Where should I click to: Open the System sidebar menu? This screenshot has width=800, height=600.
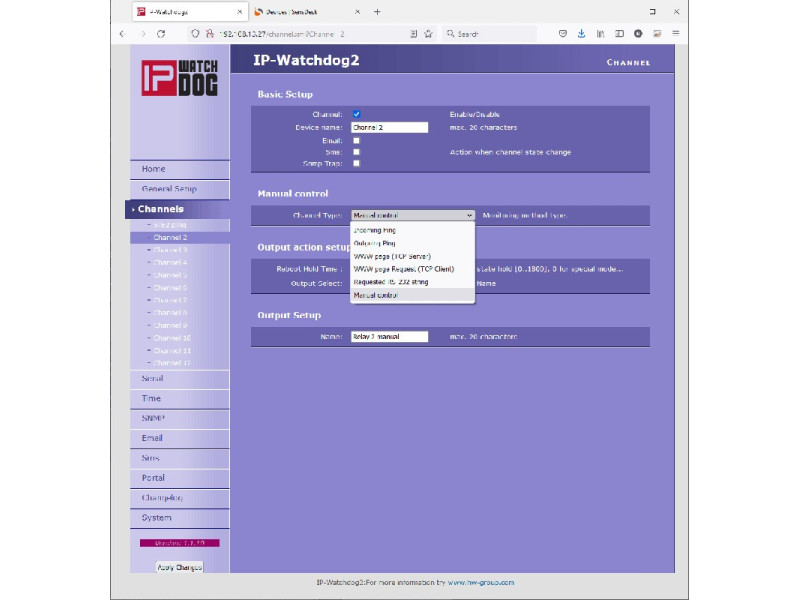point(180,518)
